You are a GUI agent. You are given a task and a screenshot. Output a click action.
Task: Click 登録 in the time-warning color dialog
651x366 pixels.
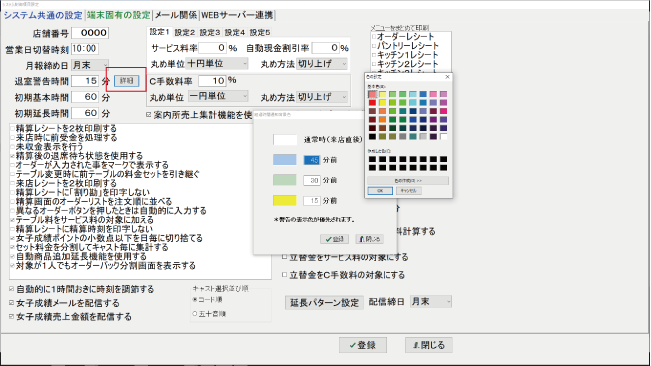pos(334,239)
